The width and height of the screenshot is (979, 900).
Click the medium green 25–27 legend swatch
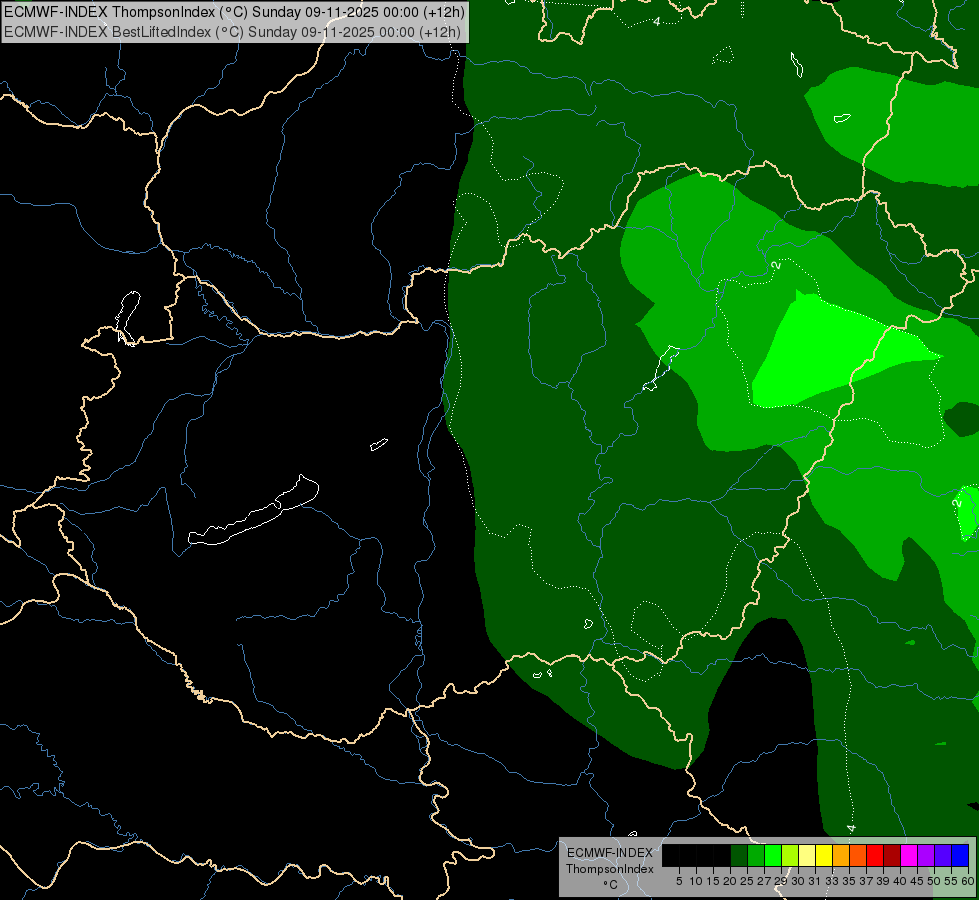coord(756,855)
